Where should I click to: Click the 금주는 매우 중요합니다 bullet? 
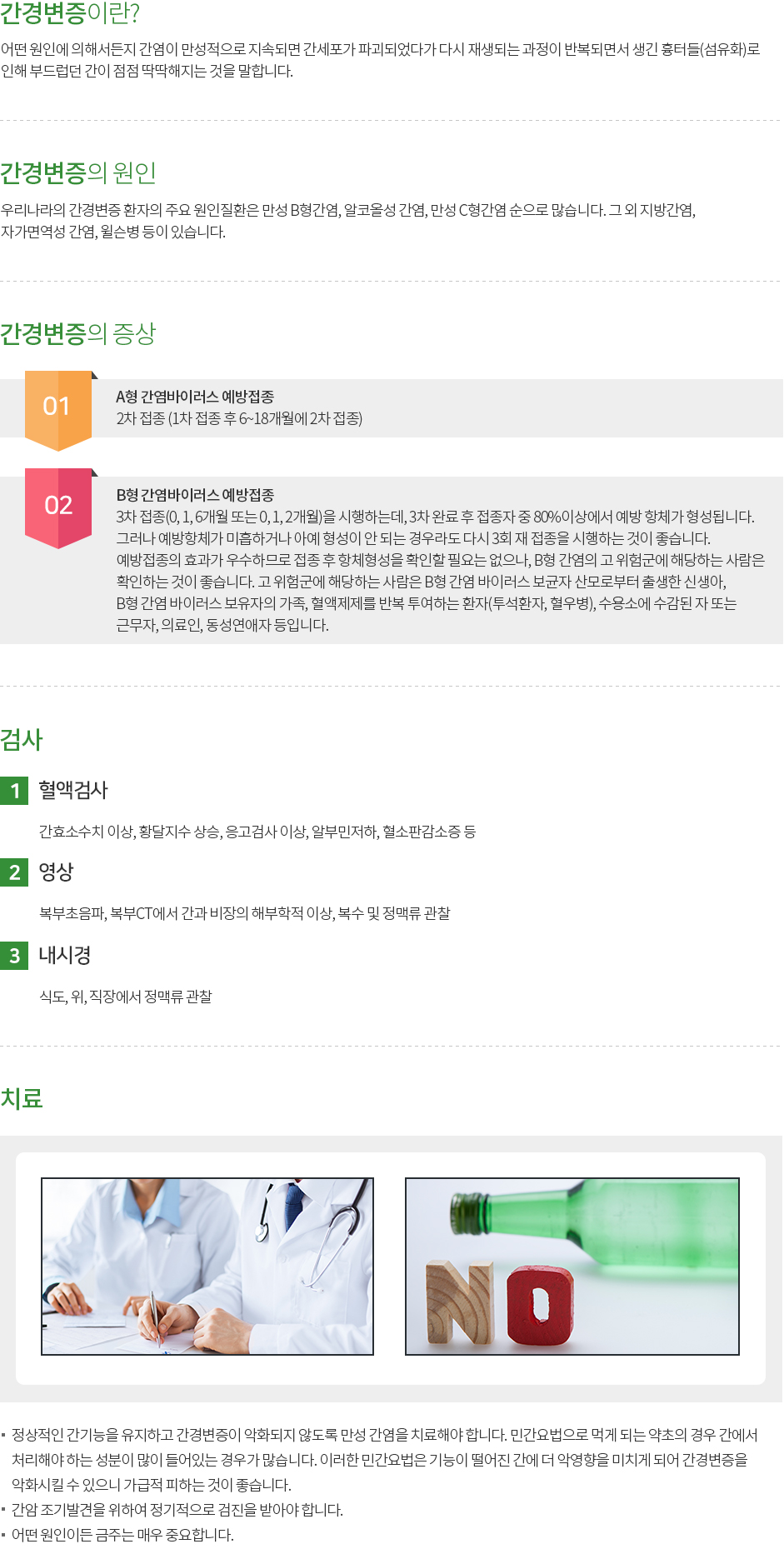pyautogui.click(x=122, y=1534)
